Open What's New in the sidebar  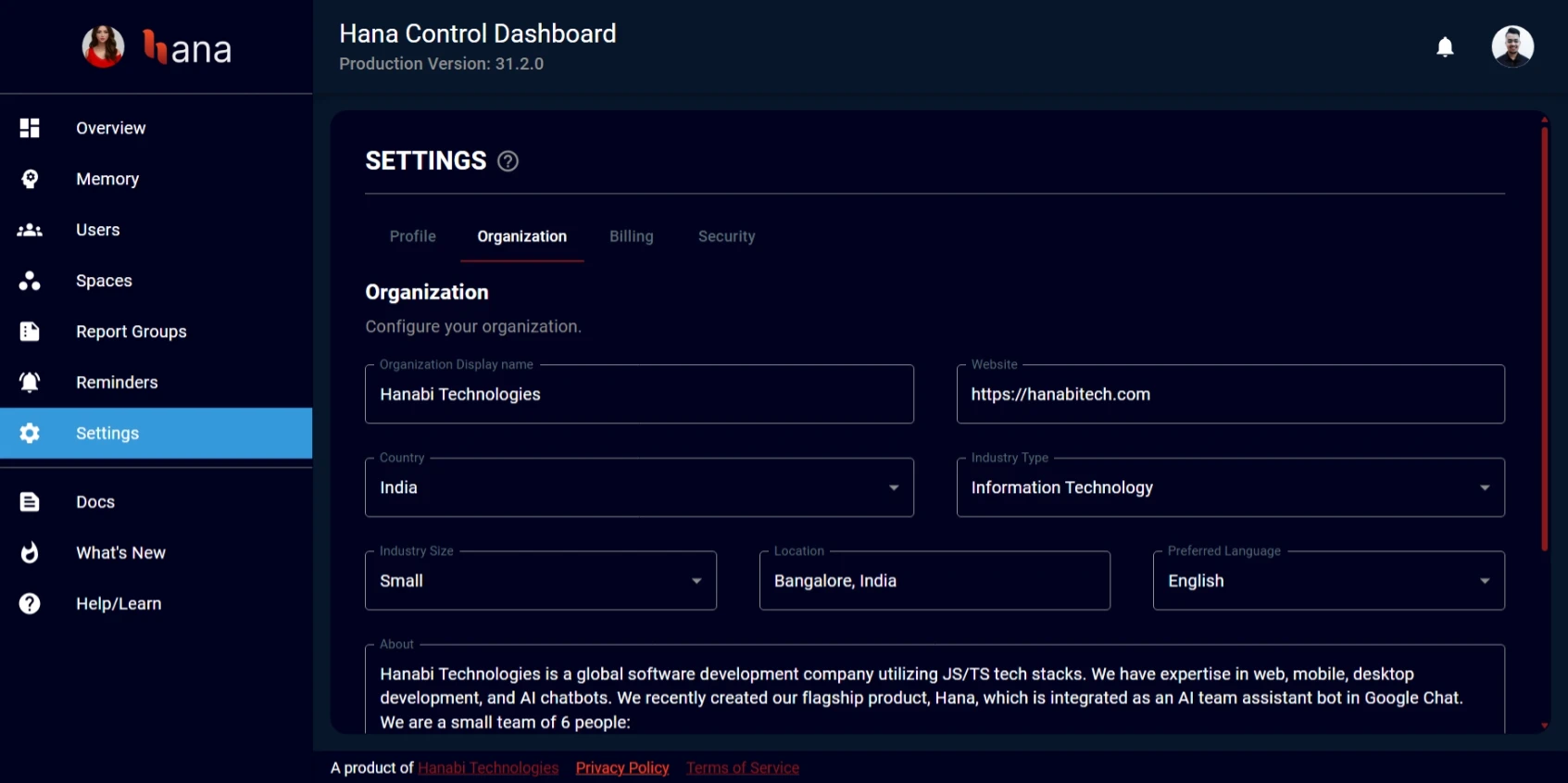point(156,552)
